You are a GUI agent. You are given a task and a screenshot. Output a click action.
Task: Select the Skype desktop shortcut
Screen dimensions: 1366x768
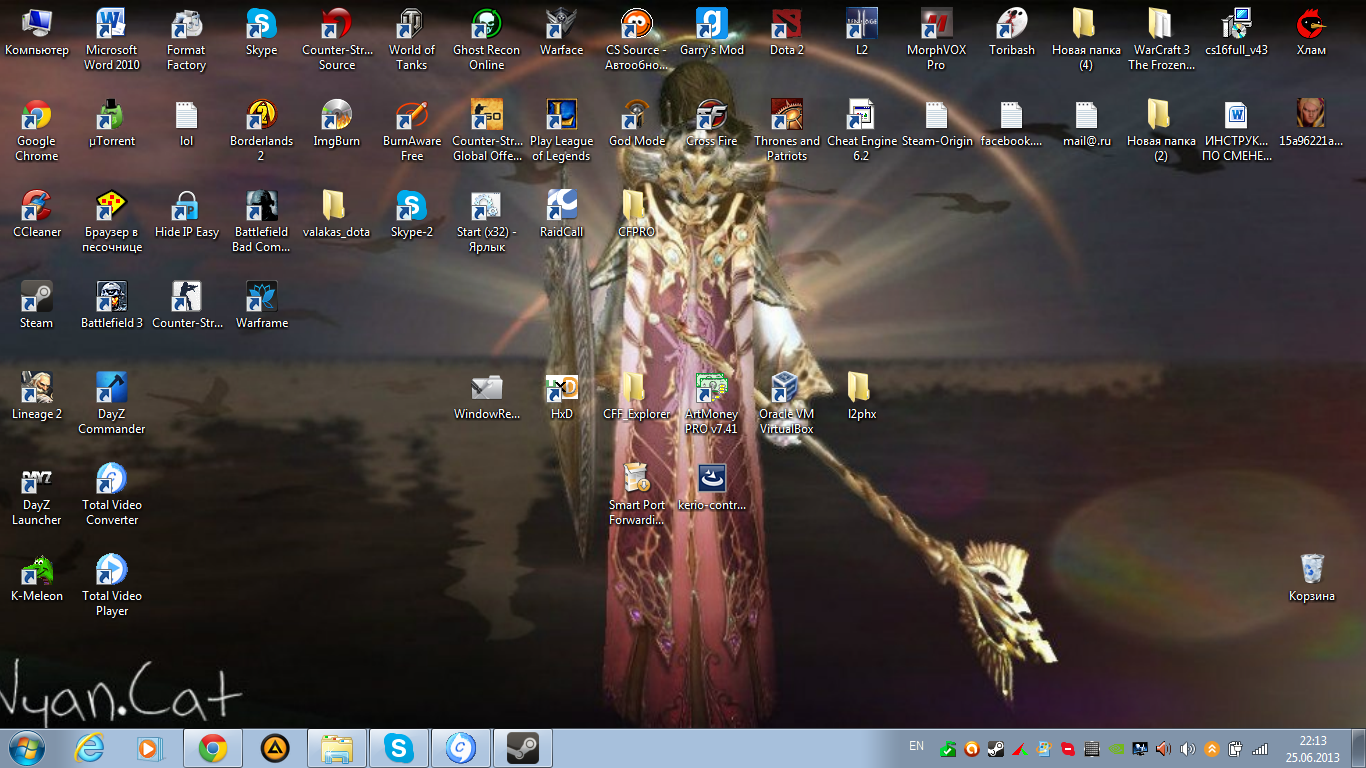pyautogui.click(x=261, y=31)
